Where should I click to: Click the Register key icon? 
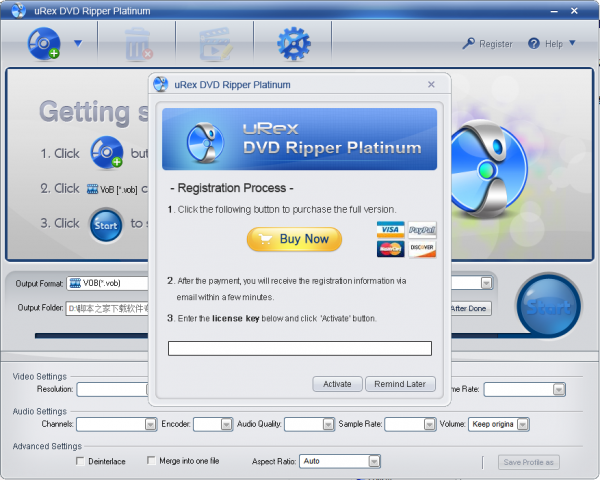pyautogui.click(x=468, y=44)
